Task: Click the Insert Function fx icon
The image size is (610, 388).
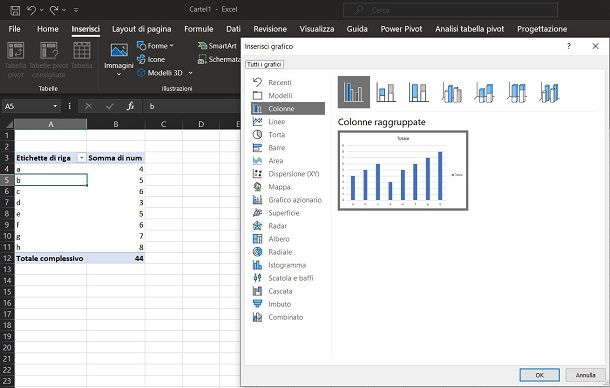Action: [x=131, y=106]
